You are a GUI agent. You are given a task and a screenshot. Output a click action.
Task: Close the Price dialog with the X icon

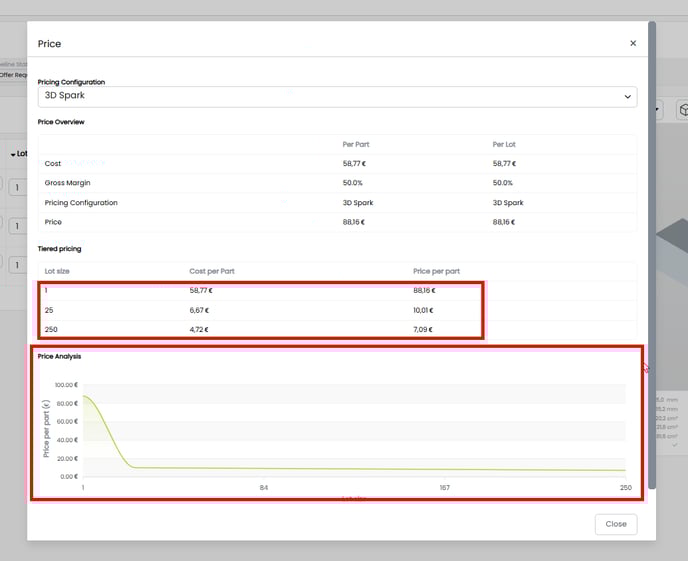point(632,44)
